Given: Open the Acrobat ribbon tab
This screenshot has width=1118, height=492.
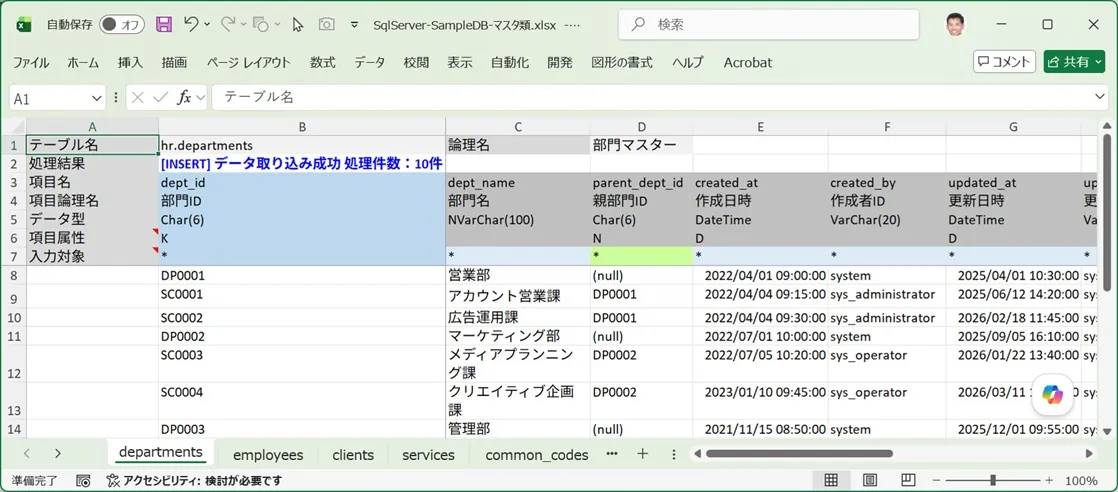Looking at the screenshot, I should (748, 63).
